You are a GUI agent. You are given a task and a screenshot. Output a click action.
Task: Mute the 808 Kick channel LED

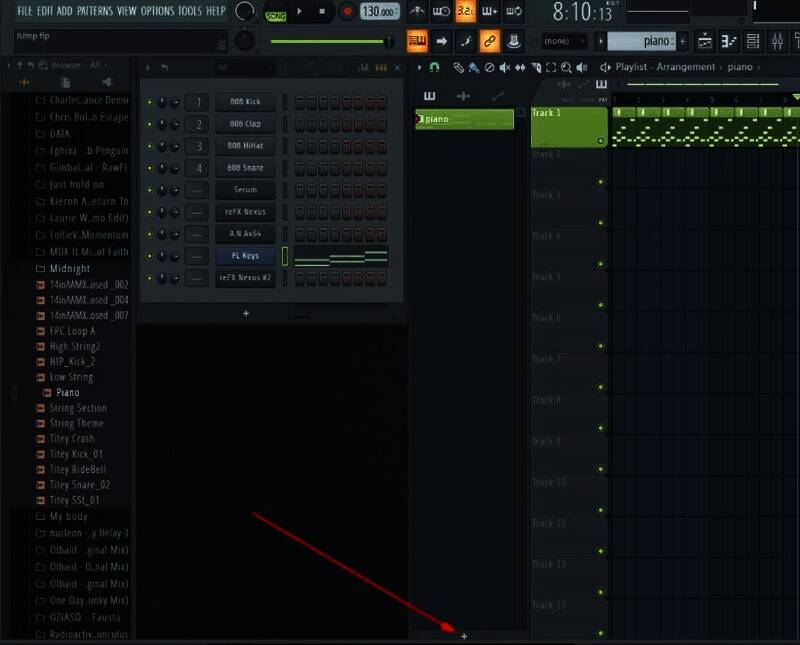[150, 103]
